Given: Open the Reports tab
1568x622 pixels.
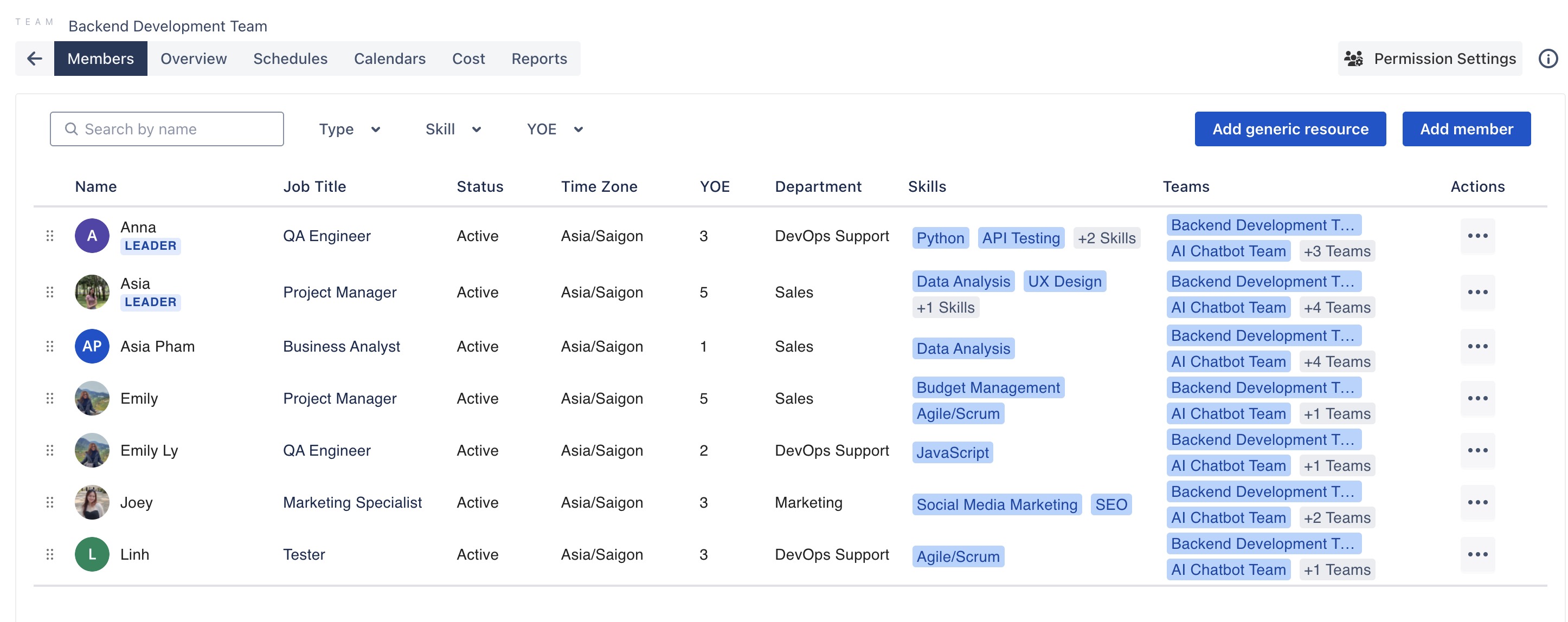Looking at the screenshot, I should [539, 59].
